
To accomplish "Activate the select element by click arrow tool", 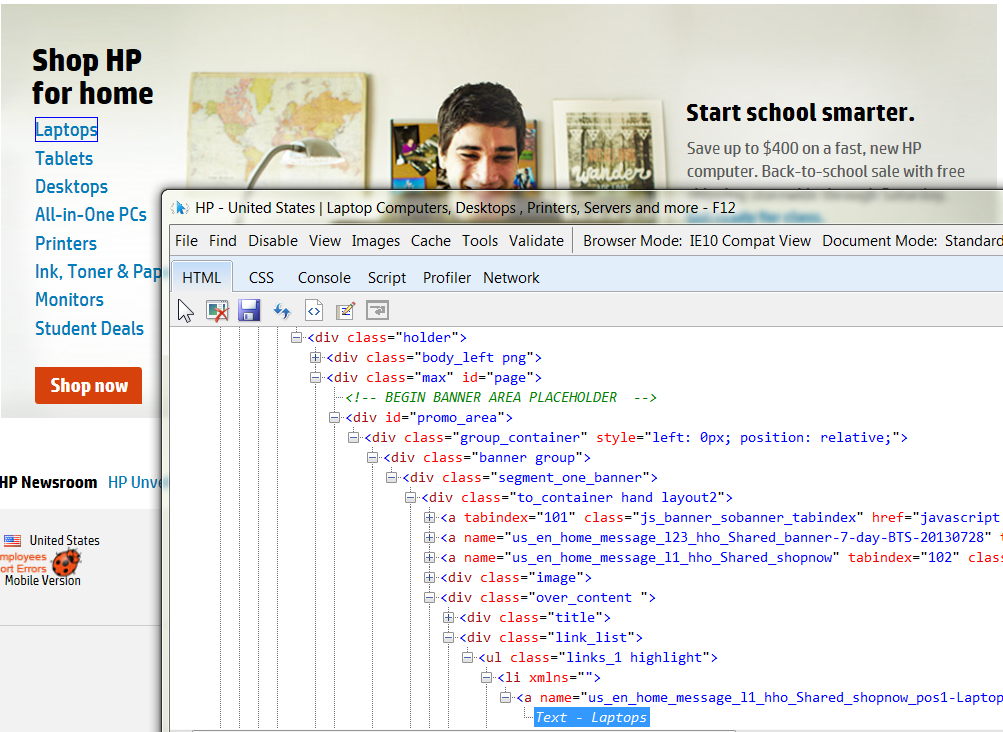I will click(x=186, y=311).
